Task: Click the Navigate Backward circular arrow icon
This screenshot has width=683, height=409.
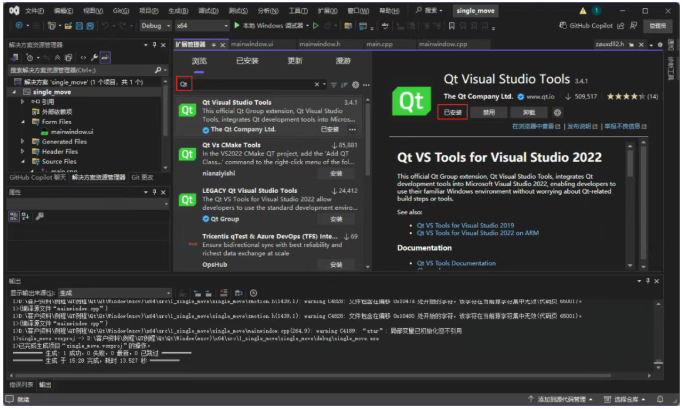Action: (19, 26)
